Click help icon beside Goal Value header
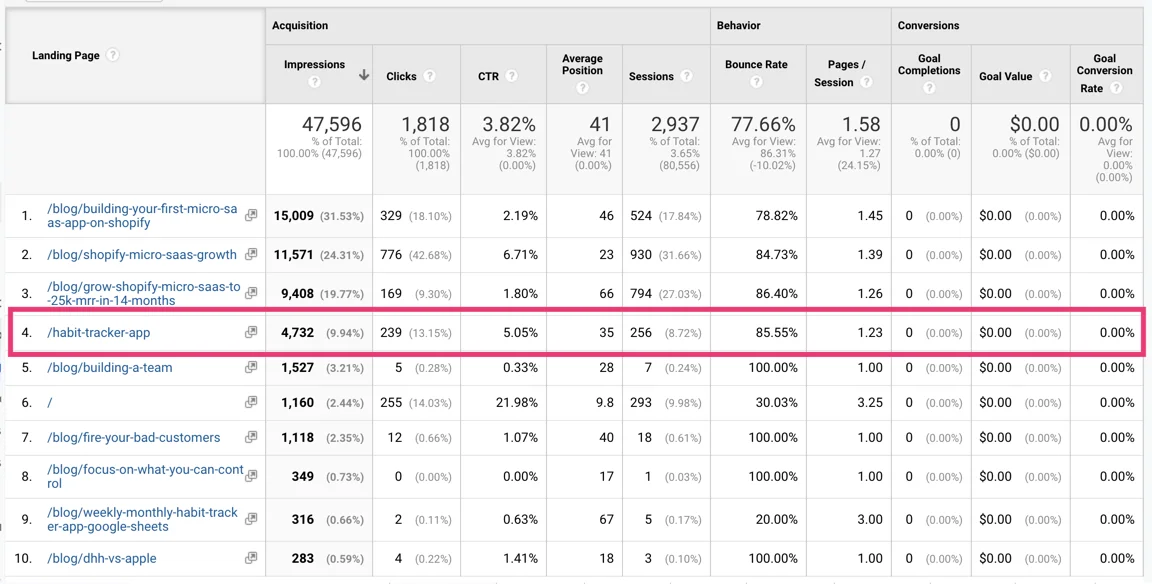This screenshot has width=1152, height=584. tap(1045, 76)
